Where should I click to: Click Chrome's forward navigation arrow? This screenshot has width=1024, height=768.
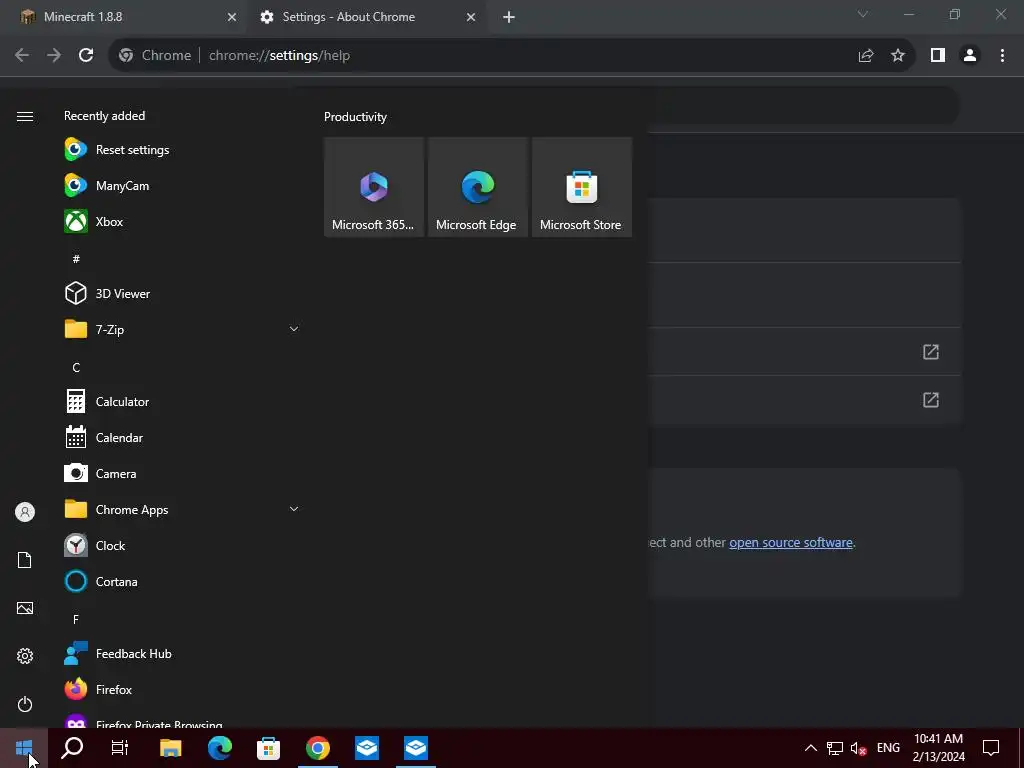pos(54,56)
